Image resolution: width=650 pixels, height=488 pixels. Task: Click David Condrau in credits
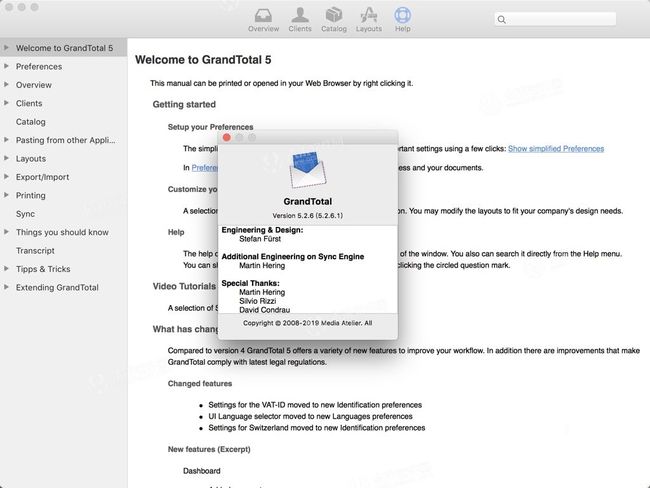pos(264,310)
